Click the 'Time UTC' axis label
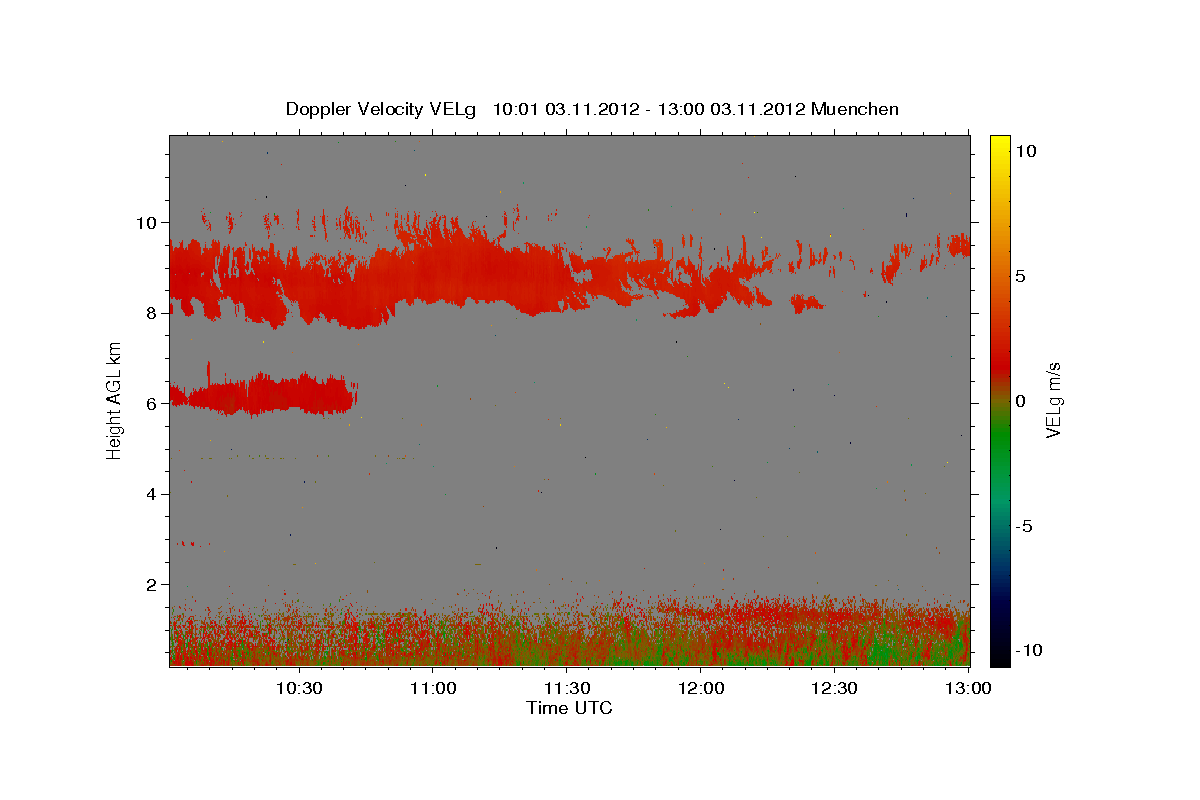The width and height of the screenshot is (1200, 800). tap(569, 708)
